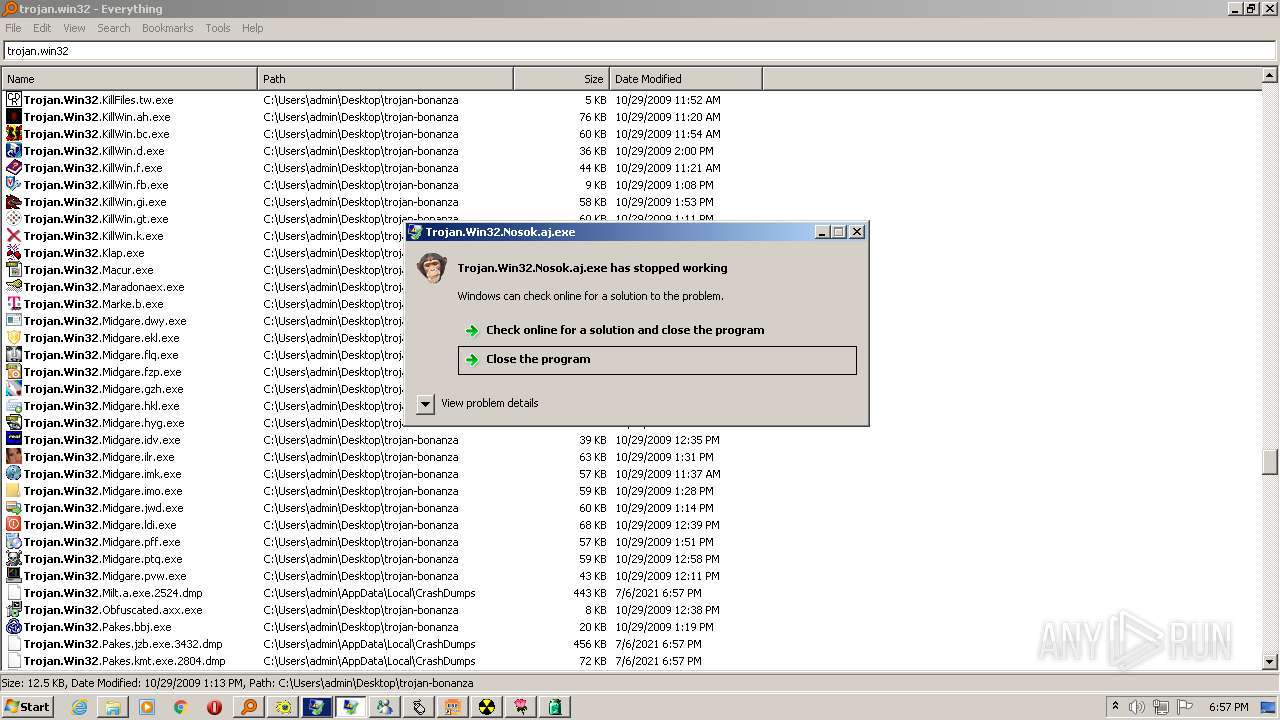Click the Action Center flag tray icon
Screen dimensions: 1280x720
click(1186, 707)
